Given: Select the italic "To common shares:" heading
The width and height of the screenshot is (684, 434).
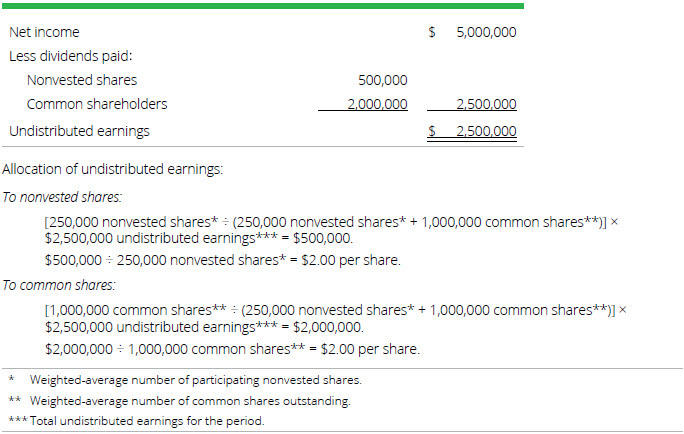Looking at the screenshot, I should 58,285.
